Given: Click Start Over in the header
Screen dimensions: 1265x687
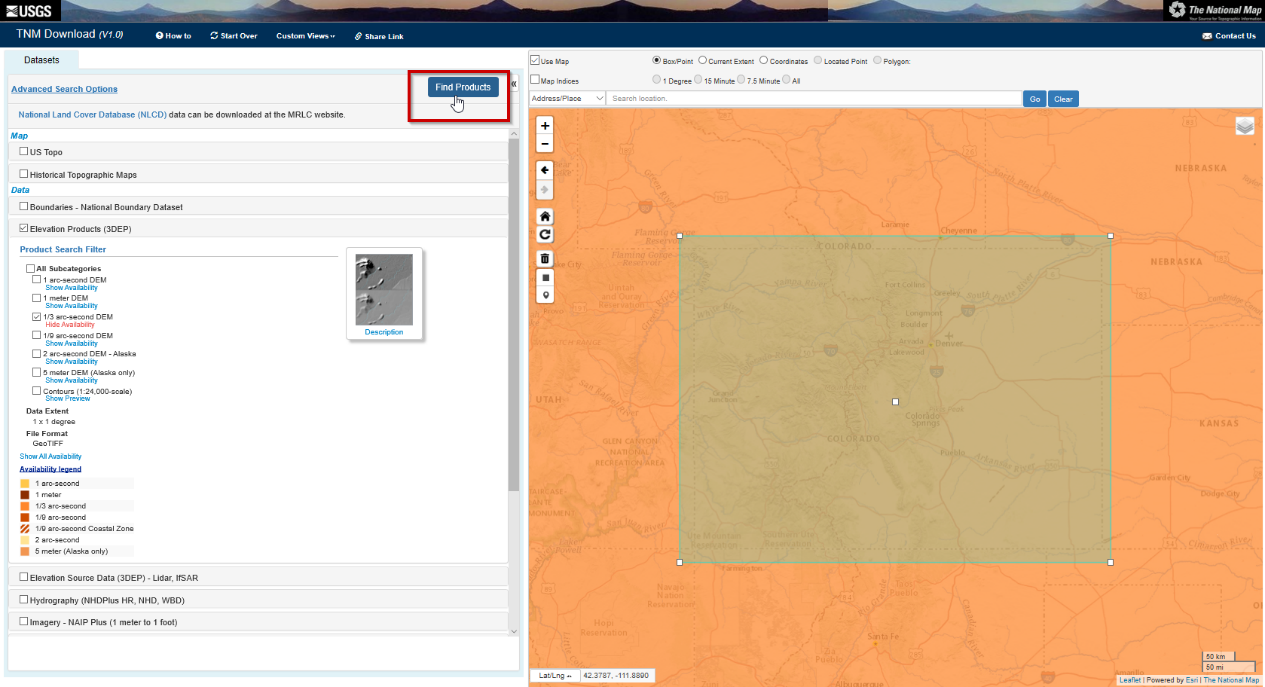Looking at the screenshot, I should click(233, 36).
